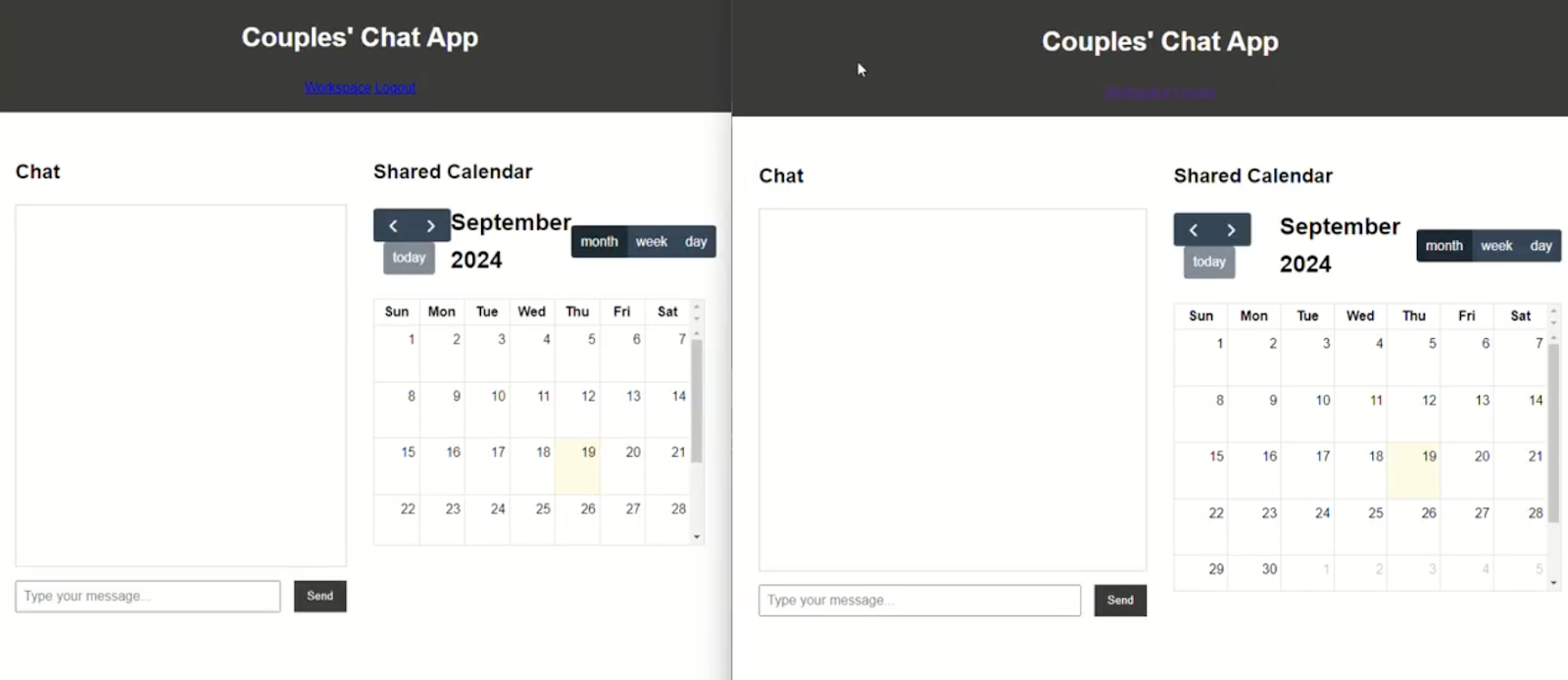The image size is (1568, 680).
Task: Click next month arrow in right calendar
Action: (x=1231, y=230)
